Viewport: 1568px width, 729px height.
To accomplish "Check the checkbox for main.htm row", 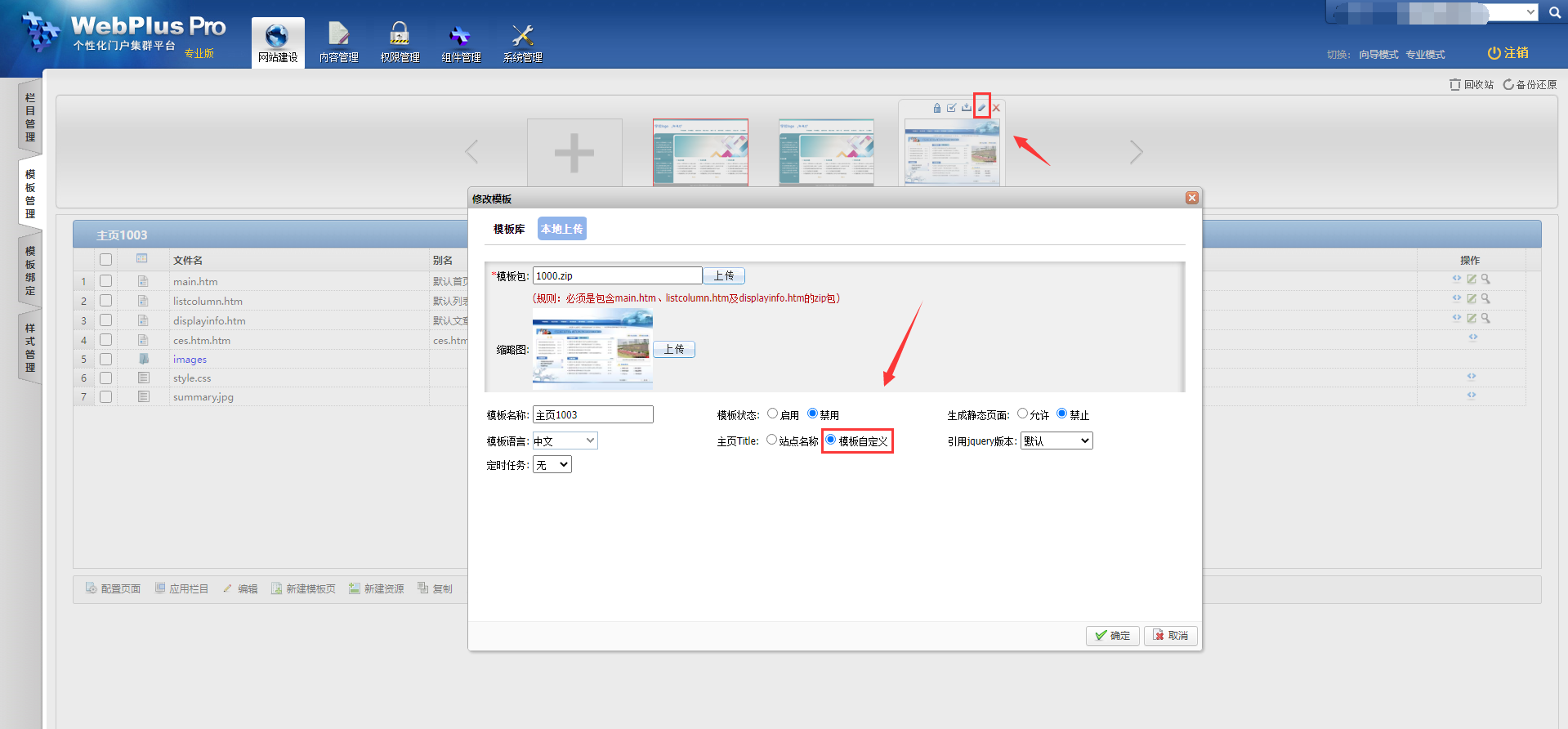I will click(x=105, y=281).
